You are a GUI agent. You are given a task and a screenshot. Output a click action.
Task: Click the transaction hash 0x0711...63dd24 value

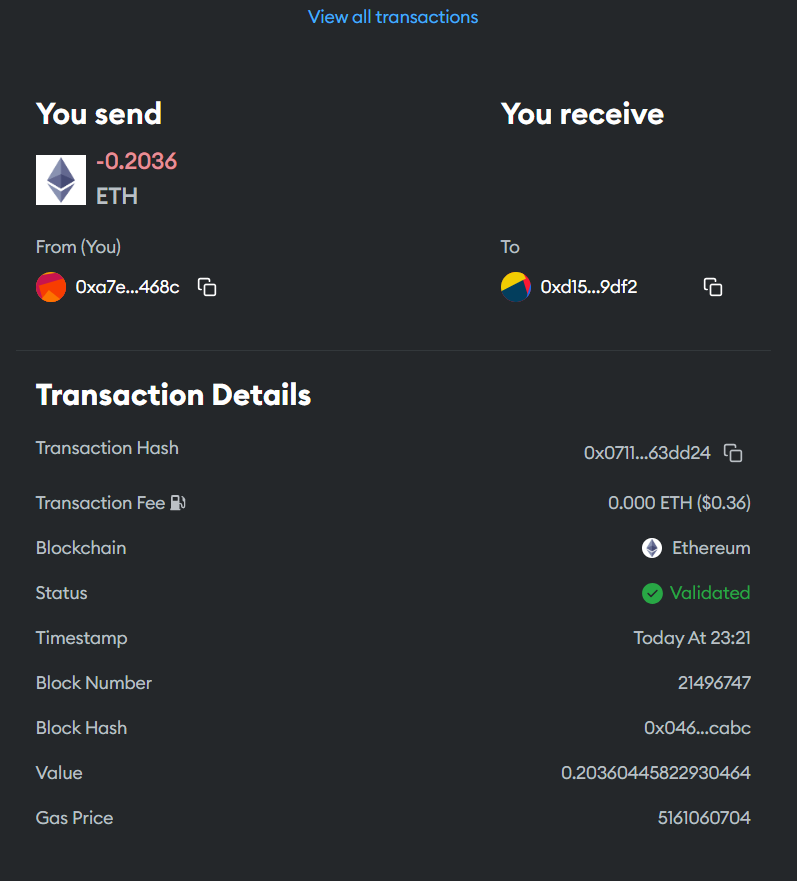coord(647,453)
